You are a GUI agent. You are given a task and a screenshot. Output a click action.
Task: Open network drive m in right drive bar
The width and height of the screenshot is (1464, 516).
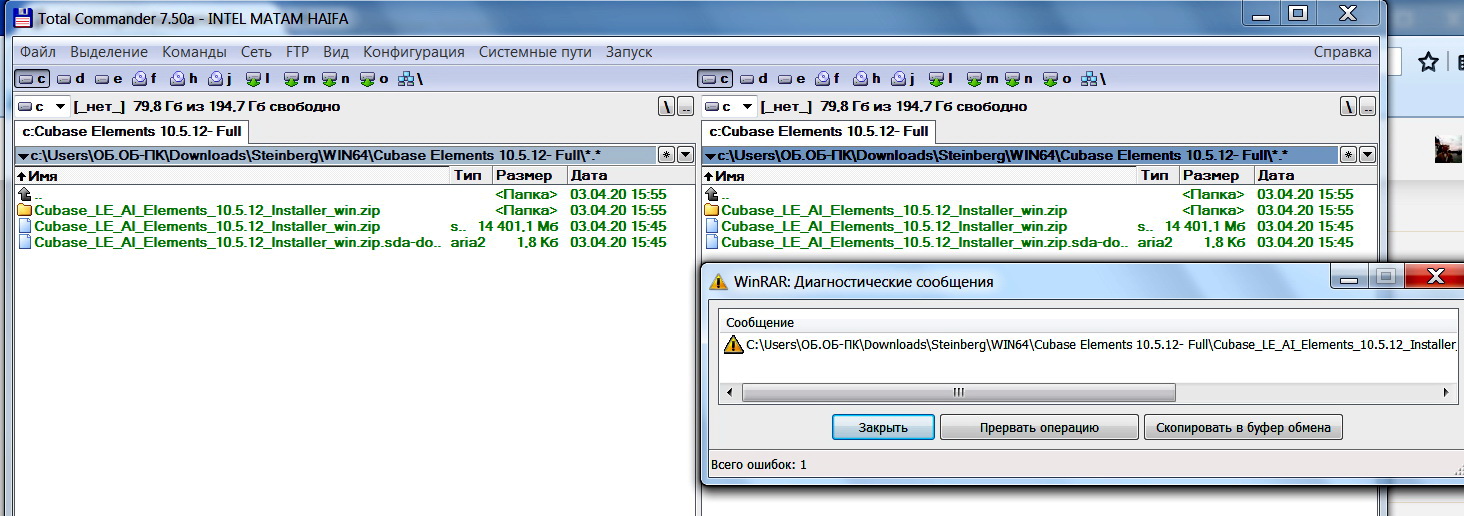982,78
